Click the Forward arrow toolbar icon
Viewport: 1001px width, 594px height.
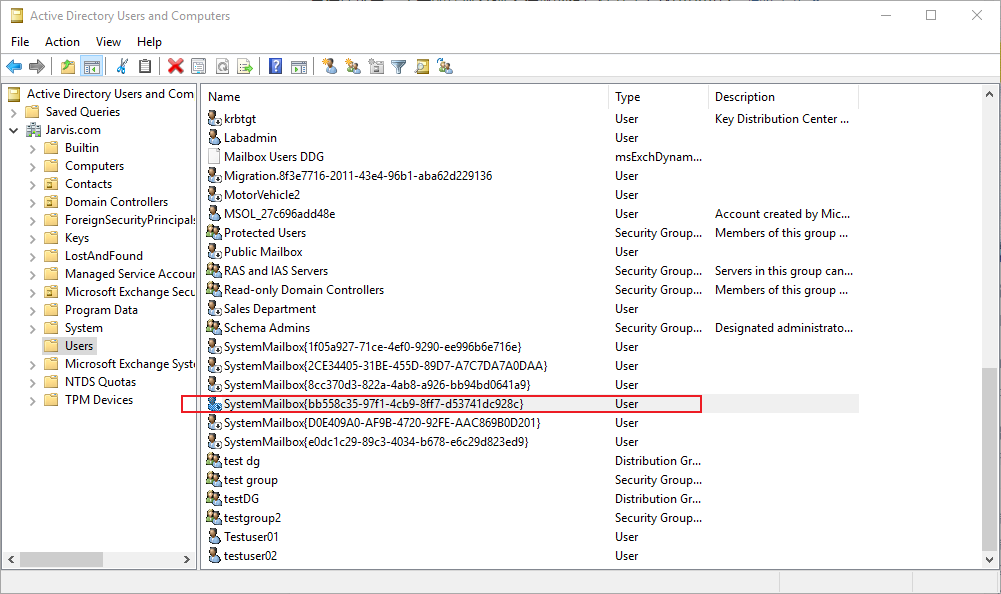(37, 66)
